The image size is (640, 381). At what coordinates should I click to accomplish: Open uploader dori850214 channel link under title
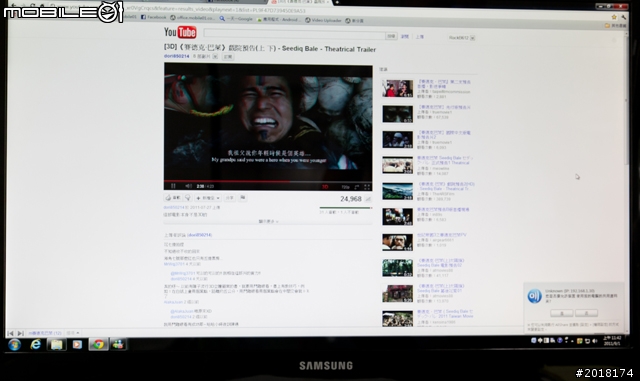click(176, 56)
